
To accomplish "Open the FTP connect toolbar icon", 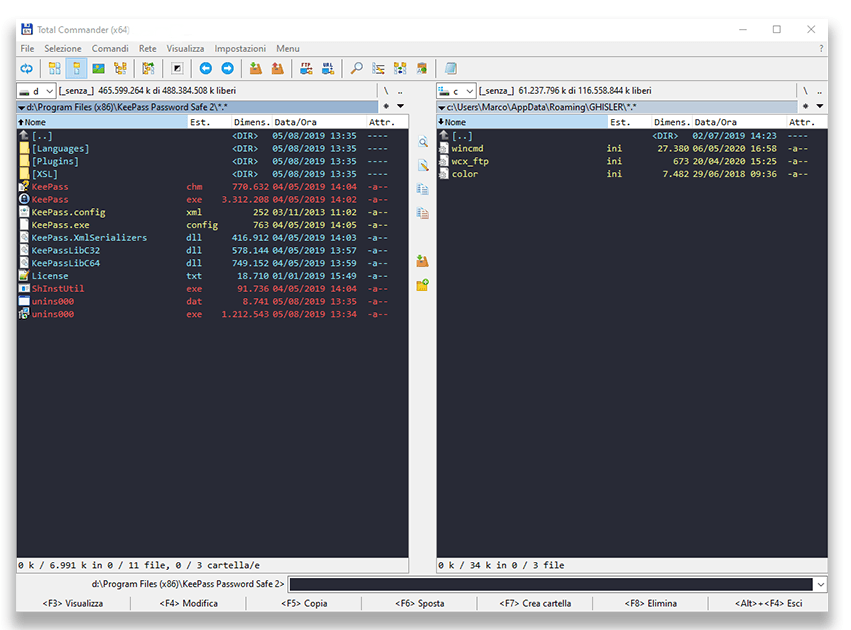I will [x=306, y=68].
